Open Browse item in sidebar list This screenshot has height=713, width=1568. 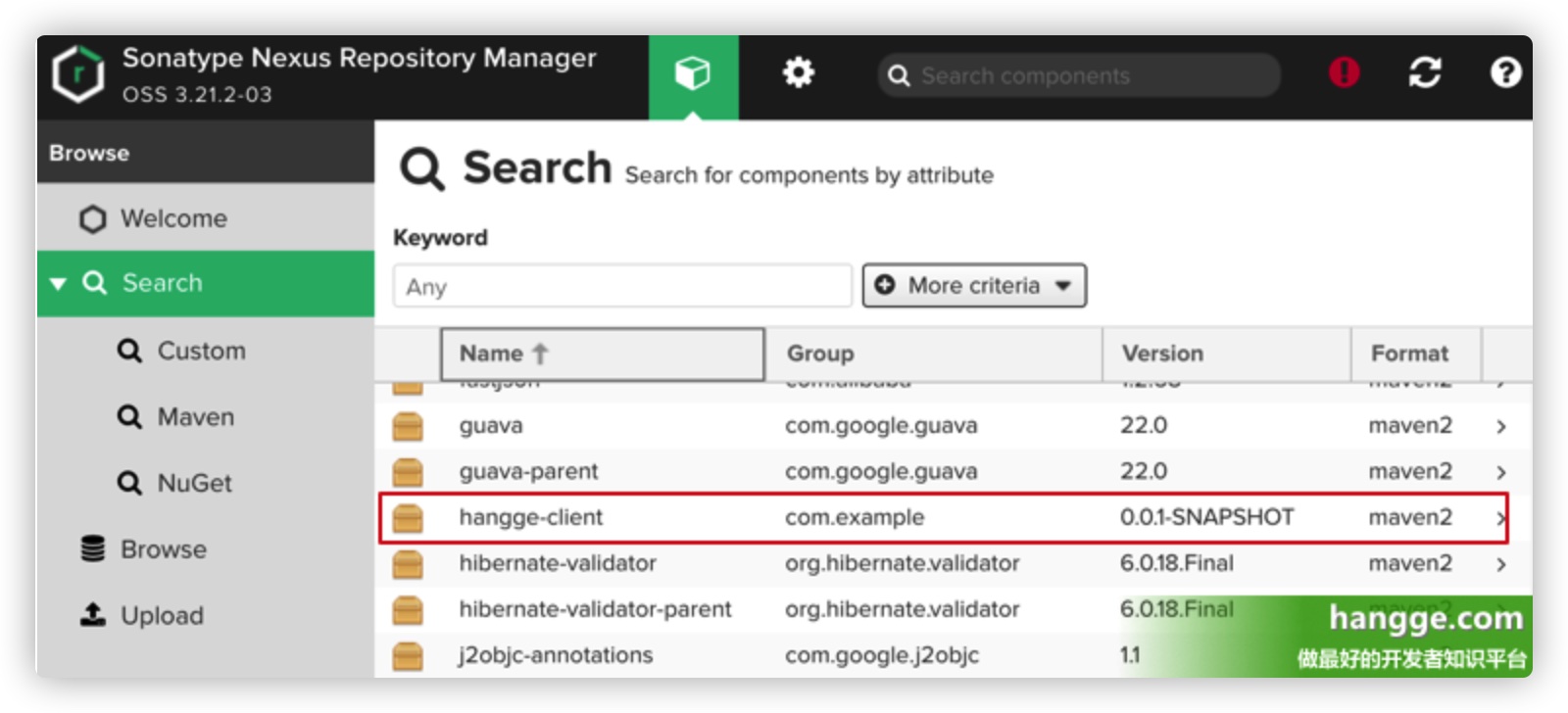pos(206,548)
